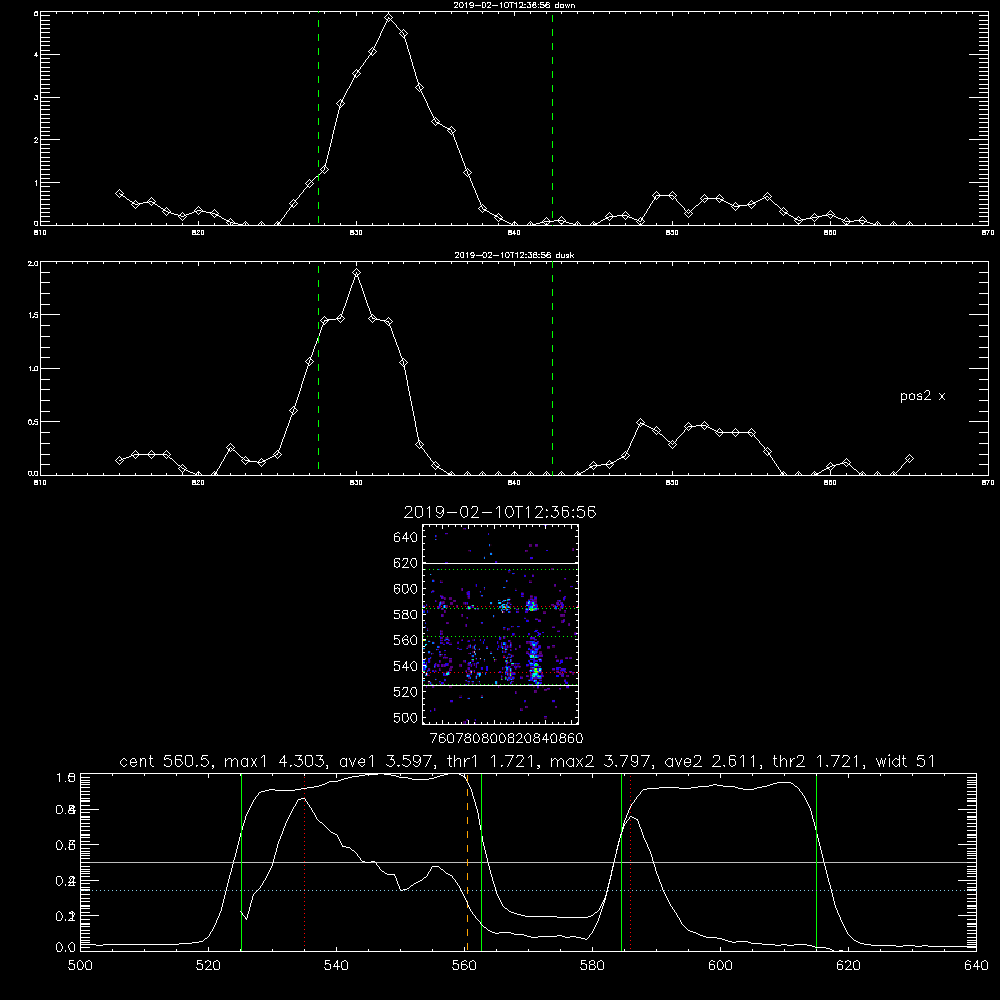Image resolution: width=1000 pixels, height=1000 pixels.
Task: Select right green dashed line in dawn plot
Action: (x=552, y=118)
